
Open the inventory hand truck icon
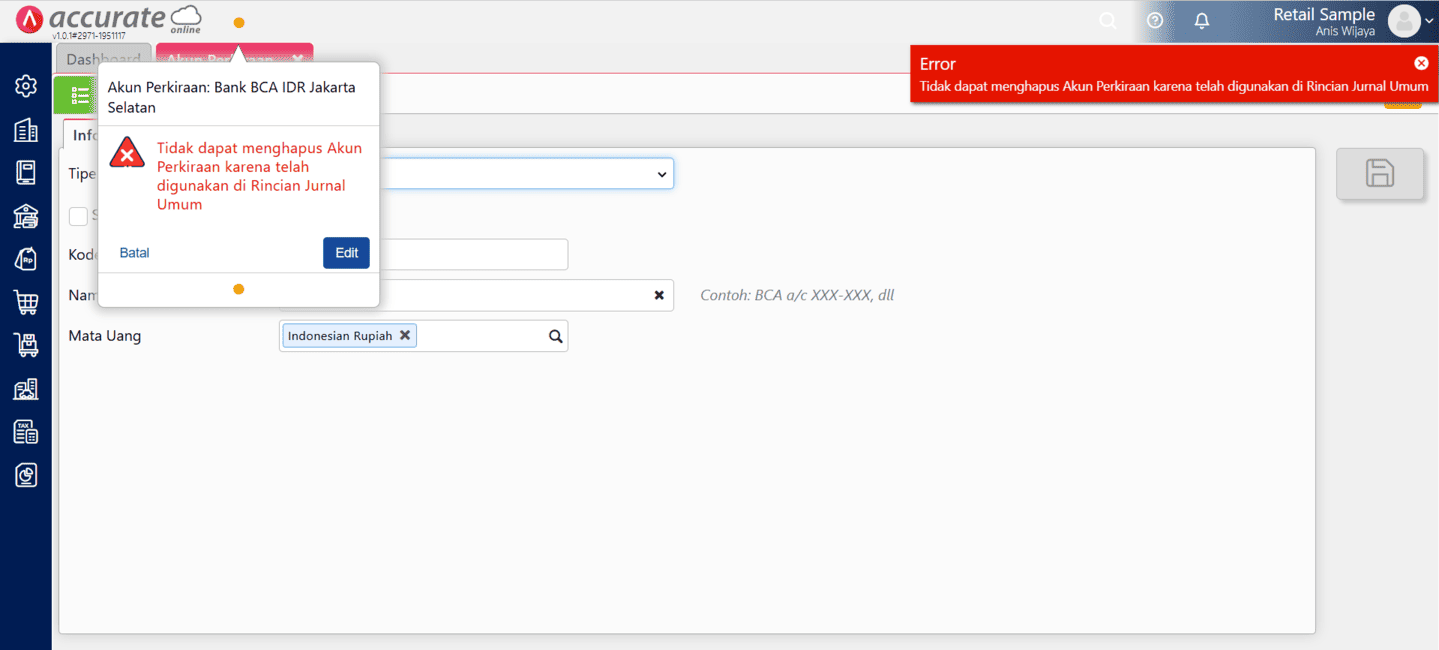[x=26, y=345]
